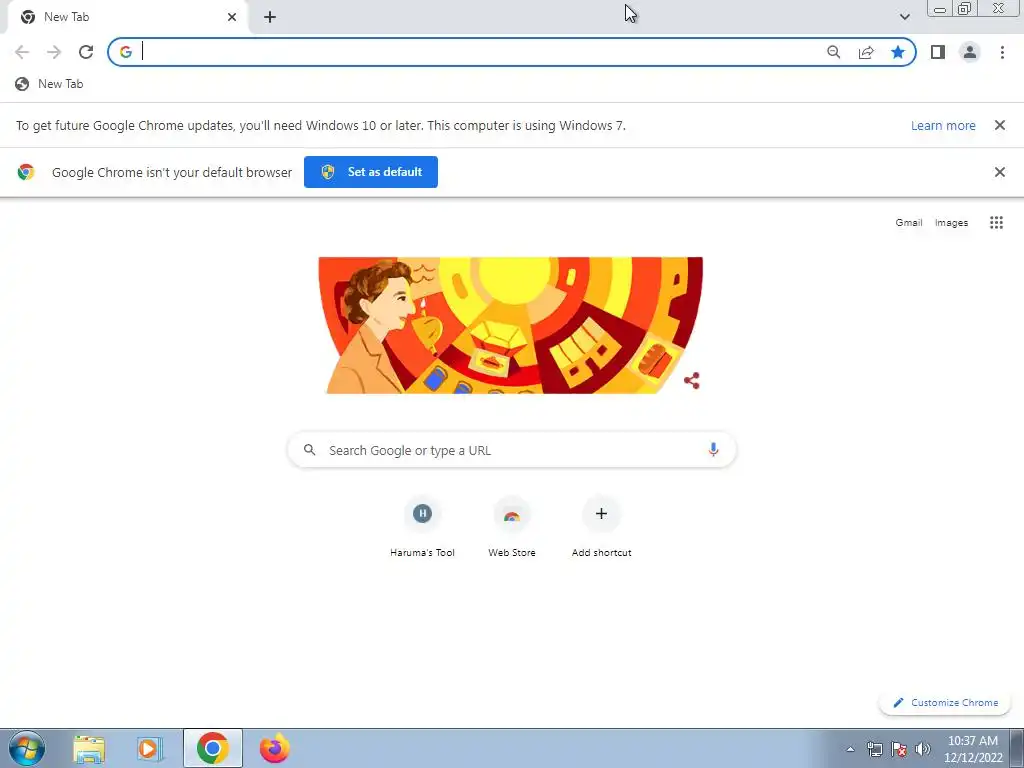Viewport: 1024px width, 768px height.
Task: Open the tab search dropdown arrow
Action: [x=904, y=17]
